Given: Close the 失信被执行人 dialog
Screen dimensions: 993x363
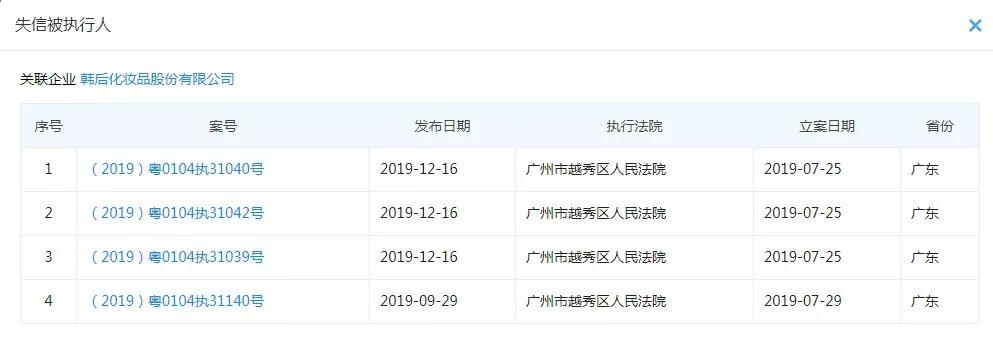Looking at the screenshot, I should click(975, 25).
